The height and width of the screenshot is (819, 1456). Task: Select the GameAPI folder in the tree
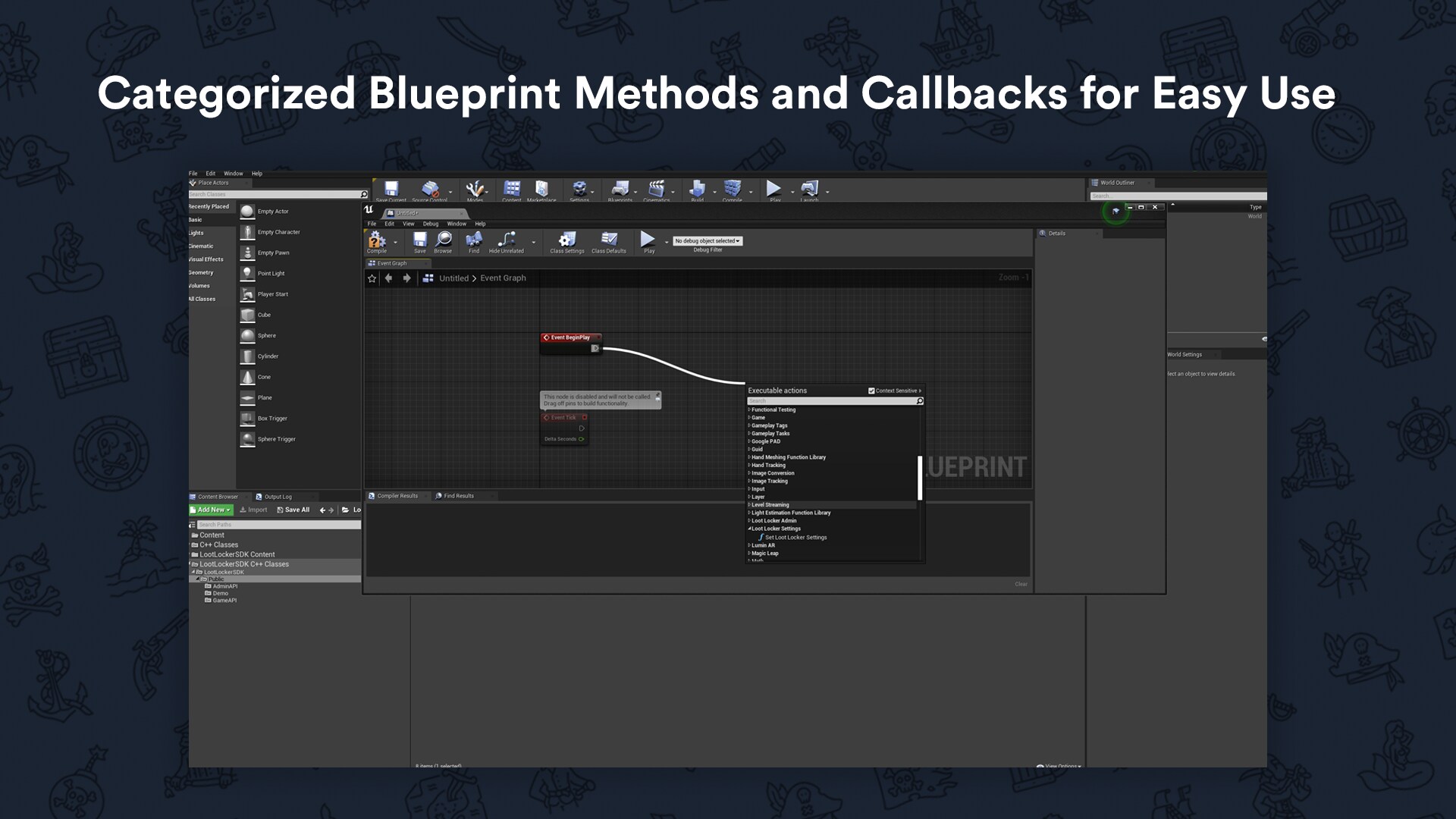pos(224,601)
